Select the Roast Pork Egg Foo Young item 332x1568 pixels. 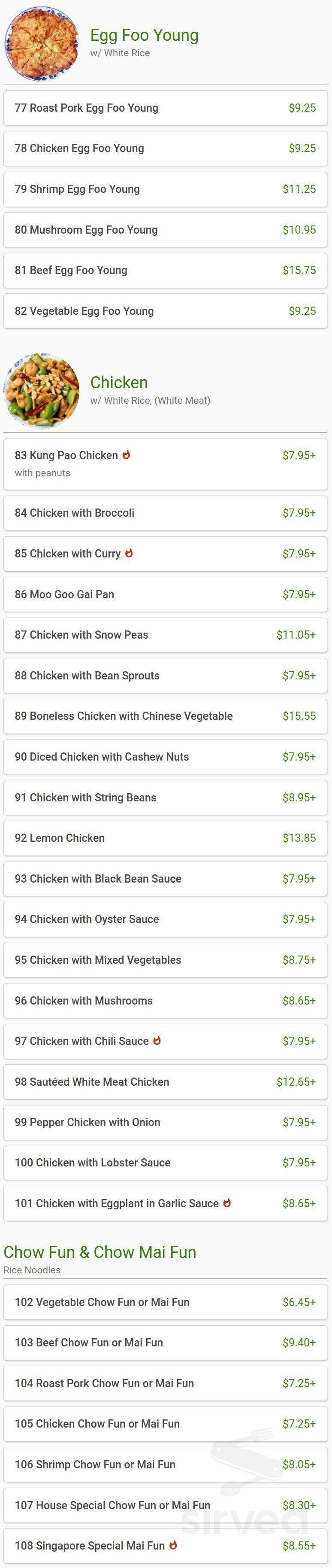click(x=166, y=108)
